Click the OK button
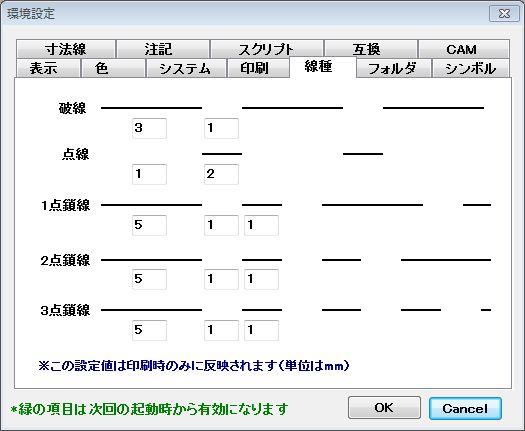Viewport: 525px width, 431px height. (x=384, y=408)
